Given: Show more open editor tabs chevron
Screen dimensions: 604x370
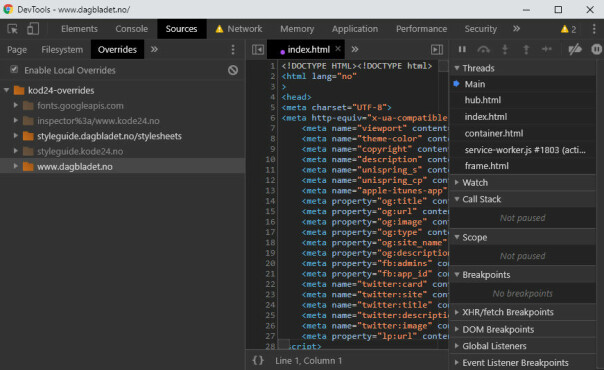Looking at the screenshot, I should (x=355, y=49).
